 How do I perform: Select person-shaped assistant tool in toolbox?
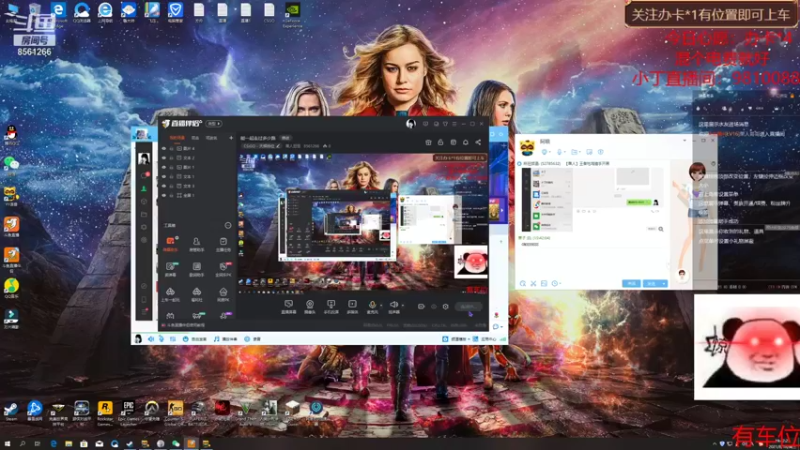[x=196, y=243]
